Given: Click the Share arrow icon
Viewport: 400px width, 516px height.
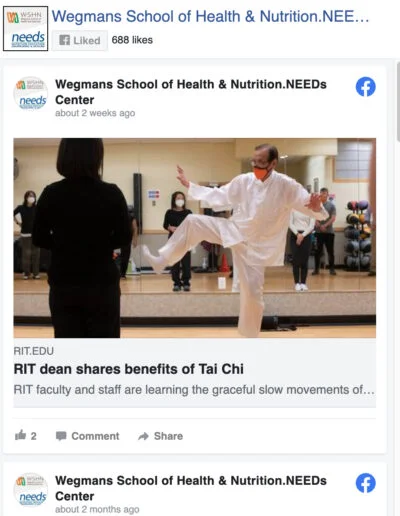Looking at the screenshot, I should (143, 436).
